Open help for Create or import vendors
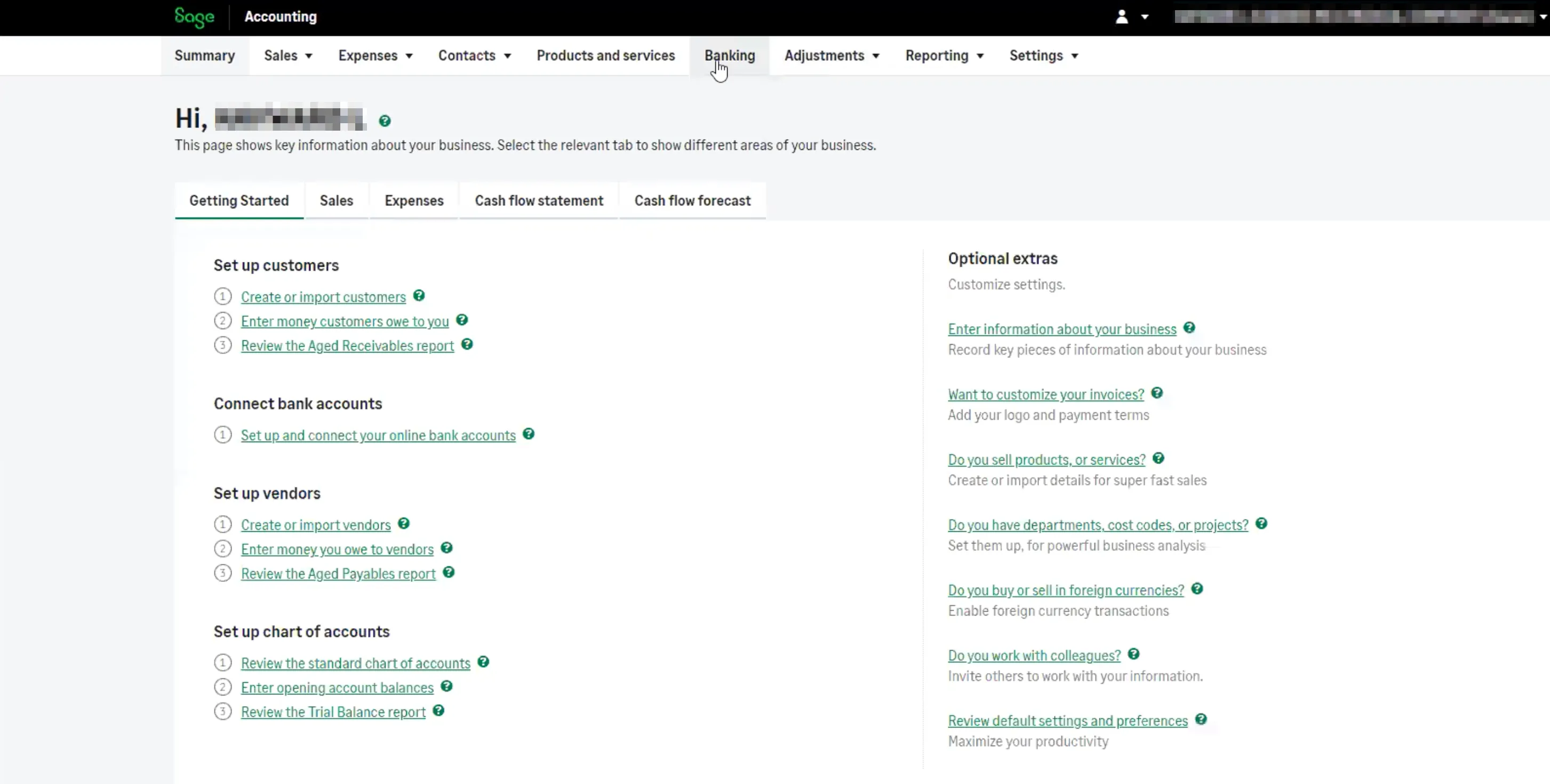Viewport: 1550px width, 784px height. click(404, 524)
